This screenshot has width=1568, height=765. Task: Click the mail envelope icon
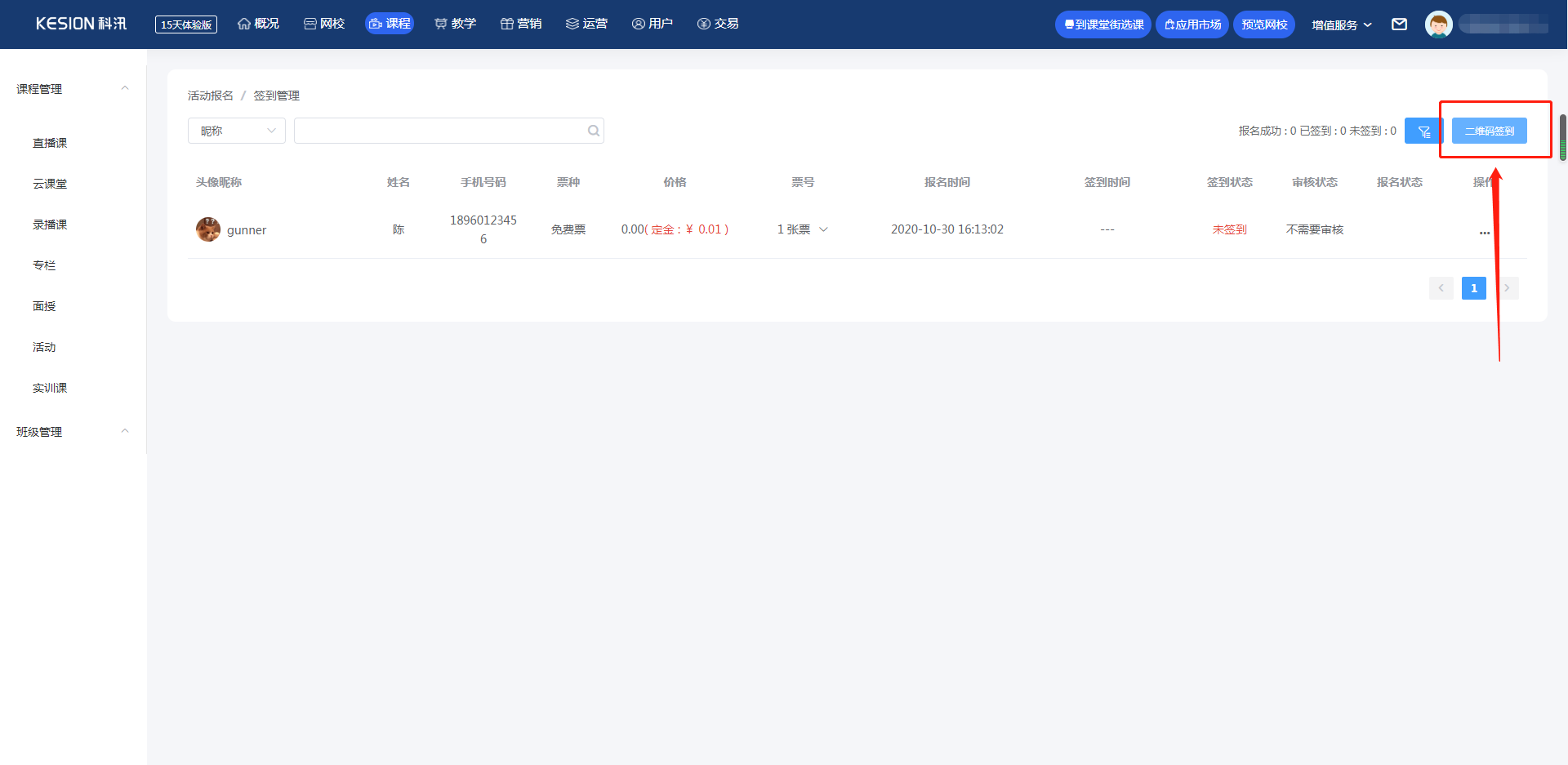click(1399, 24)
